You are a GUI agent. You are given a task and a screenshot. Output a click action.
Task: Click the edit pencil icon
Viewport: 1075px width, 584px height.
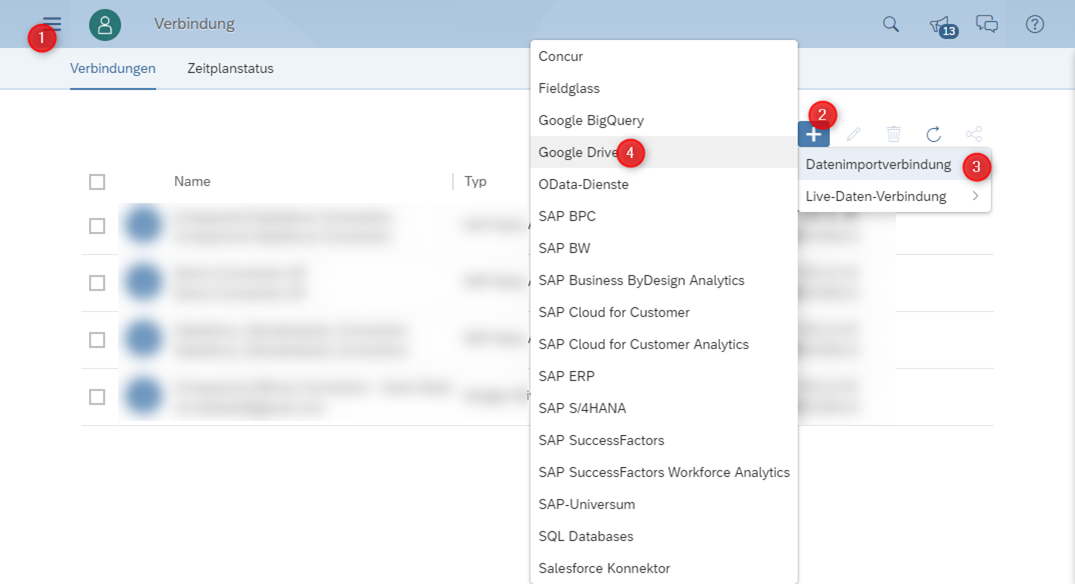coord(854,134)
